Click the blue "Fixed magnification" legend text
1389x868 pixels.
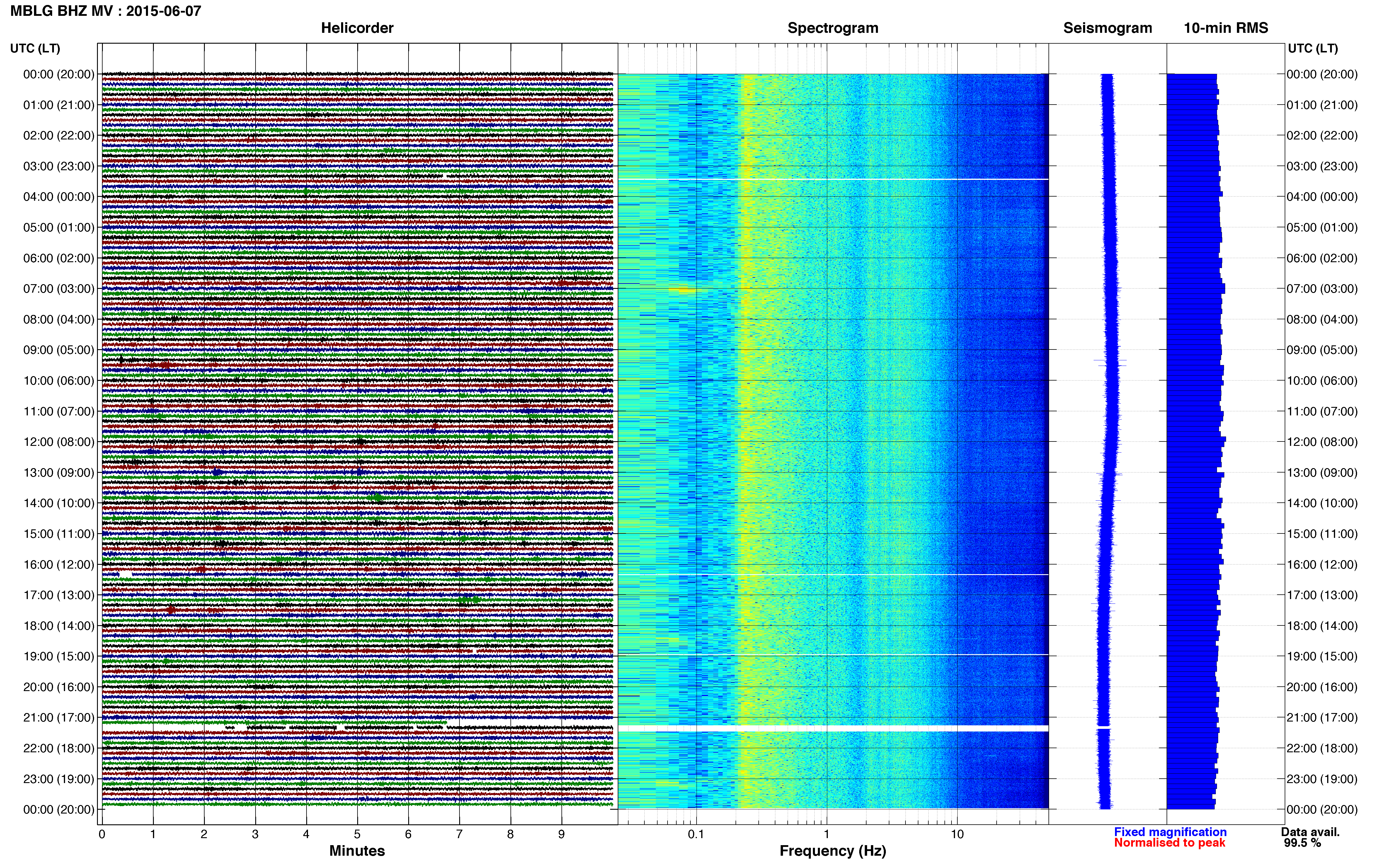1170,832
